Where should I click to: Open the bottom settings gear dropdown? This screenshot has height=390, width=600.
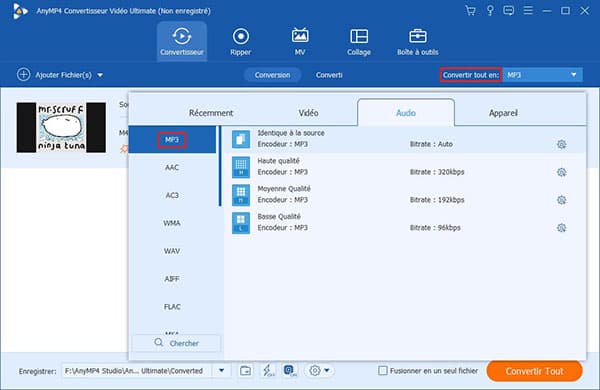(319, 370)
